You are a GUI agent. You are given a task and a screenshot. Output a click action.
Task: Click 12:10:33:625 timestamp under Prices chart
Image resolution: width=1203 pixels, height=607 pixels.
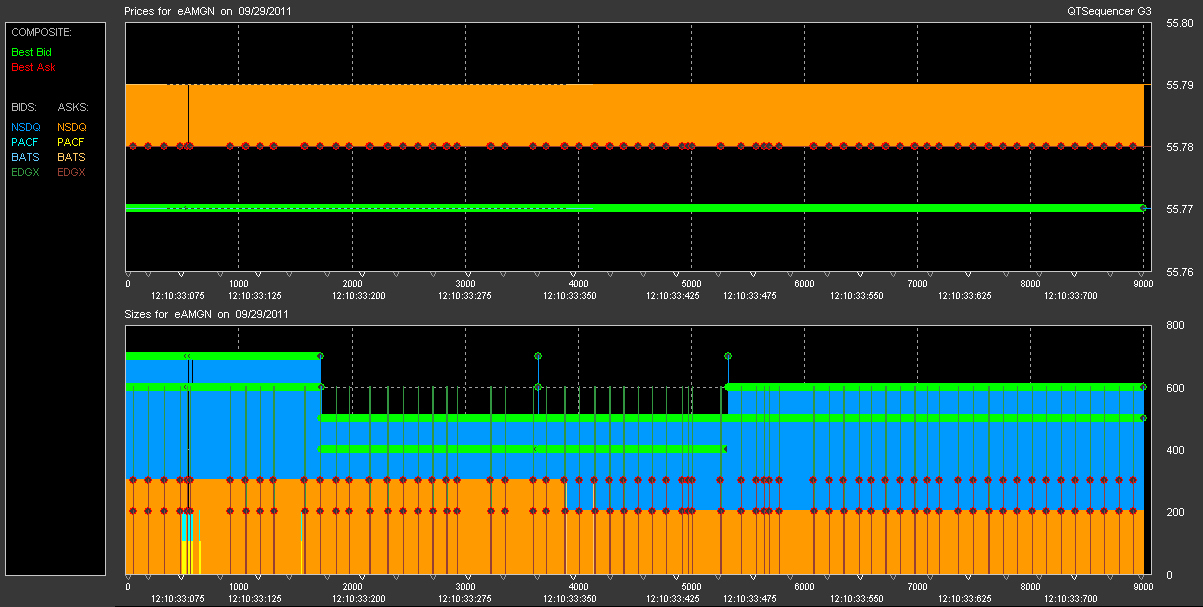click(964, 295)
